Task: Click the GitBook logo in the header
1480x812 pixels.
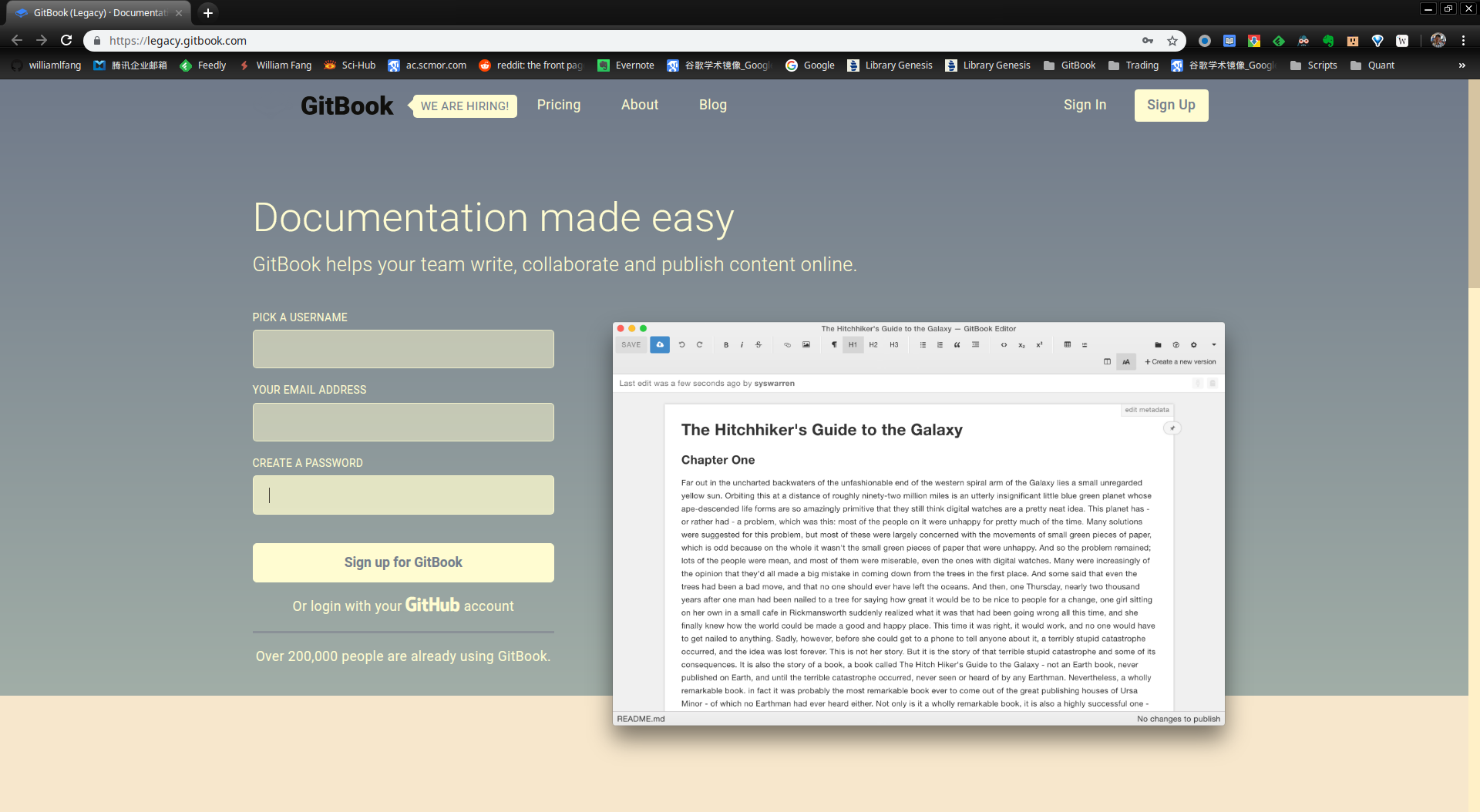Action: click(x=347, y=106)
